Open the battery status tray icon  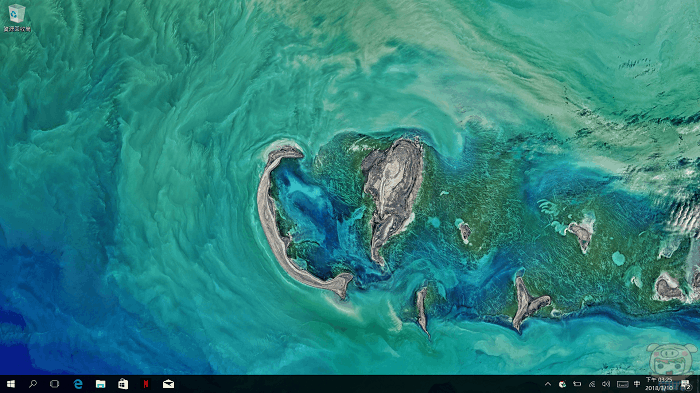point(577,384)
